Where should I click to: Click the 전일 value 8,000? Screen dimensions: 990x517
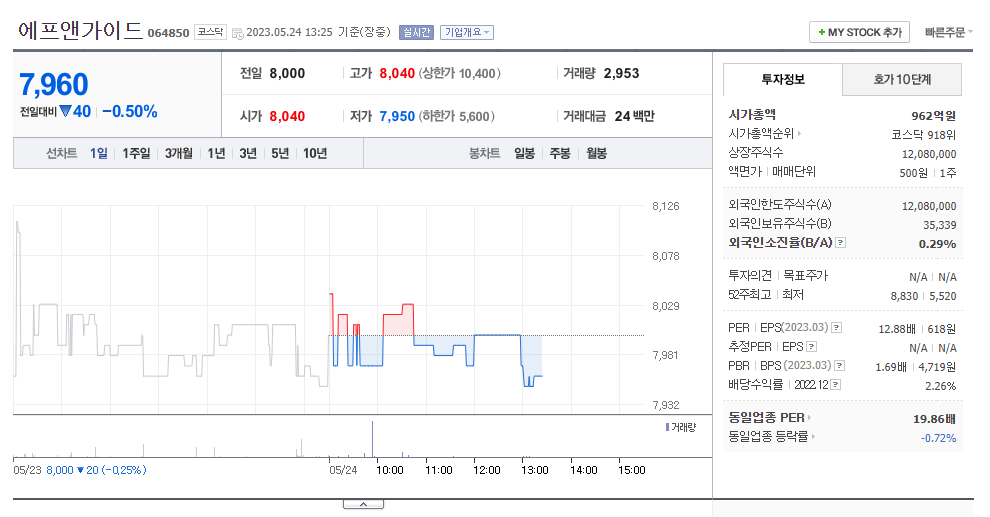(287, 73)
